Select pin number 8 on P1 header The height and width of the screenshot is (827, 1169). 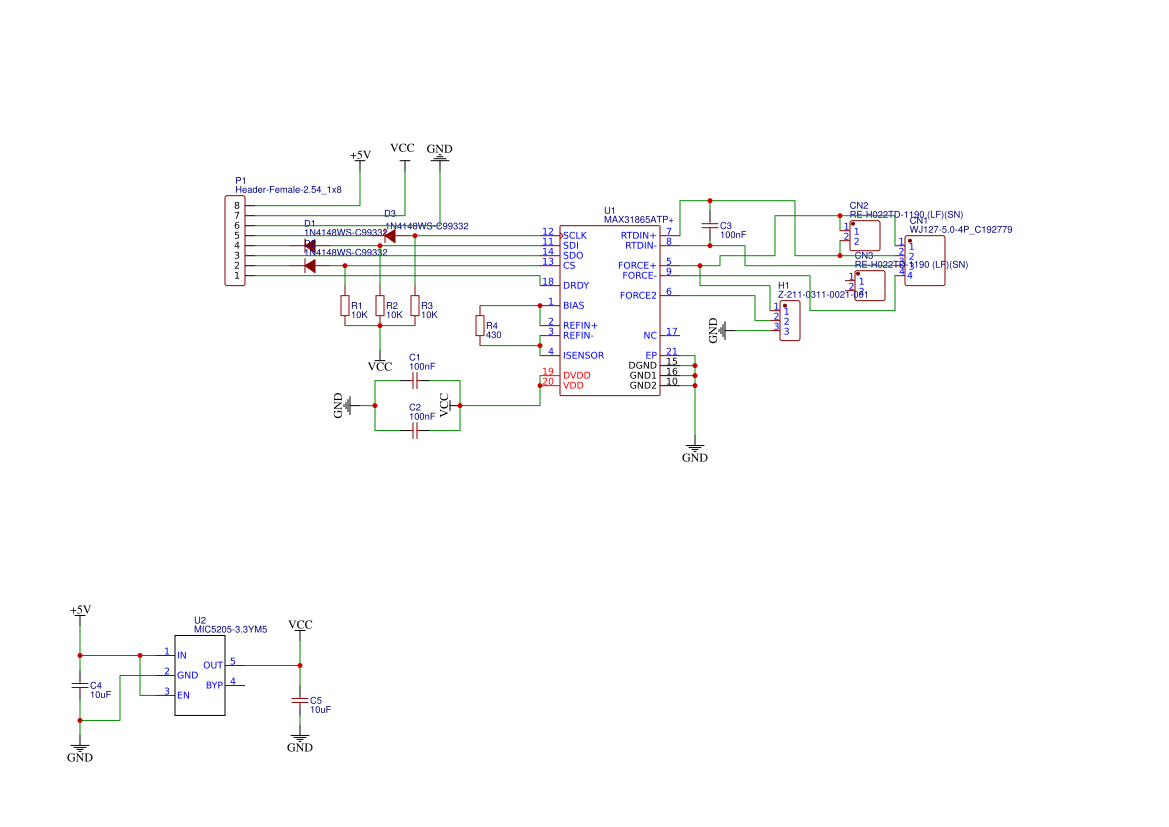coord(237,206)
